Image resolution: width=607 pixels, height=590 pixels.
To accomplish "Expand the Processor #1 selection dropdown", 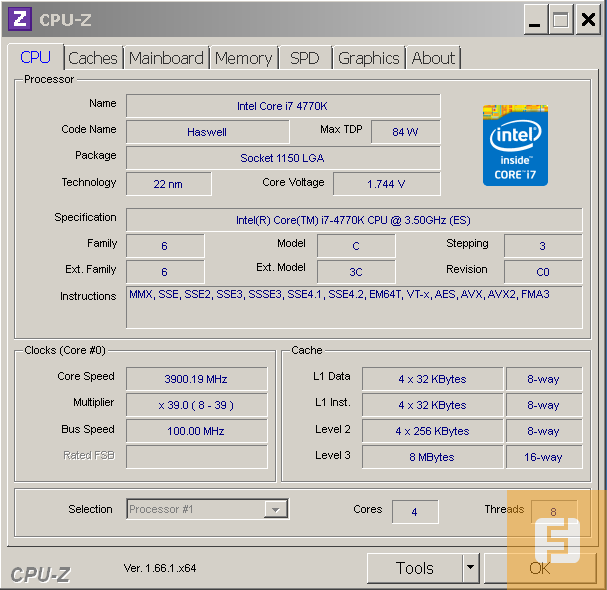I will [275, 509].
